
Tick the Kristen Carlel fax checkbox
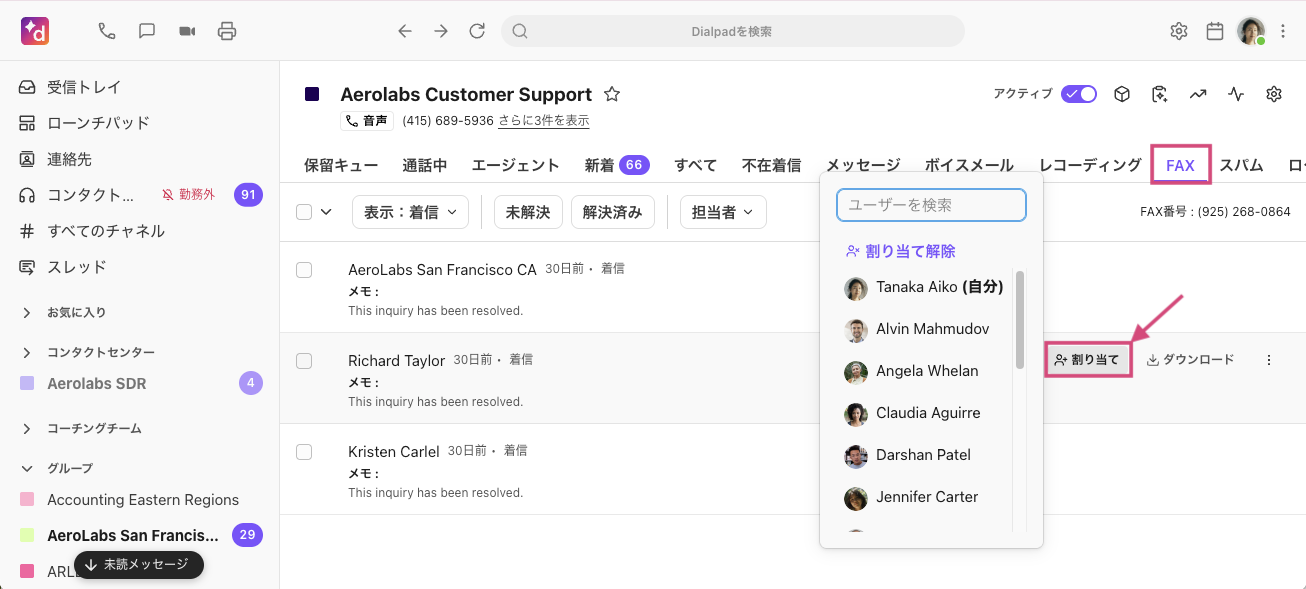[x=304, y=452]
